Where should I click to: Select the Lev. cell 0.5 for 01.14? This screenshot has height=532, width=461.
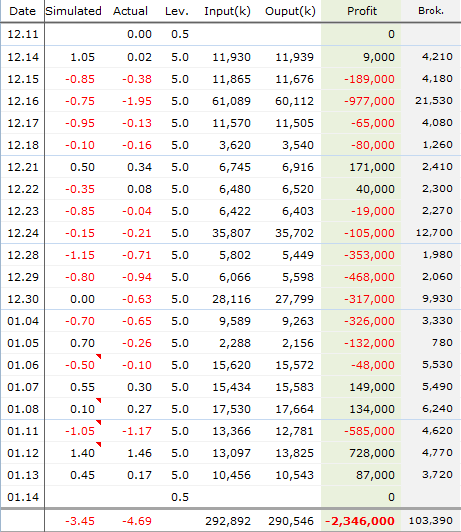pyautogui.click(x=179, y=497)
